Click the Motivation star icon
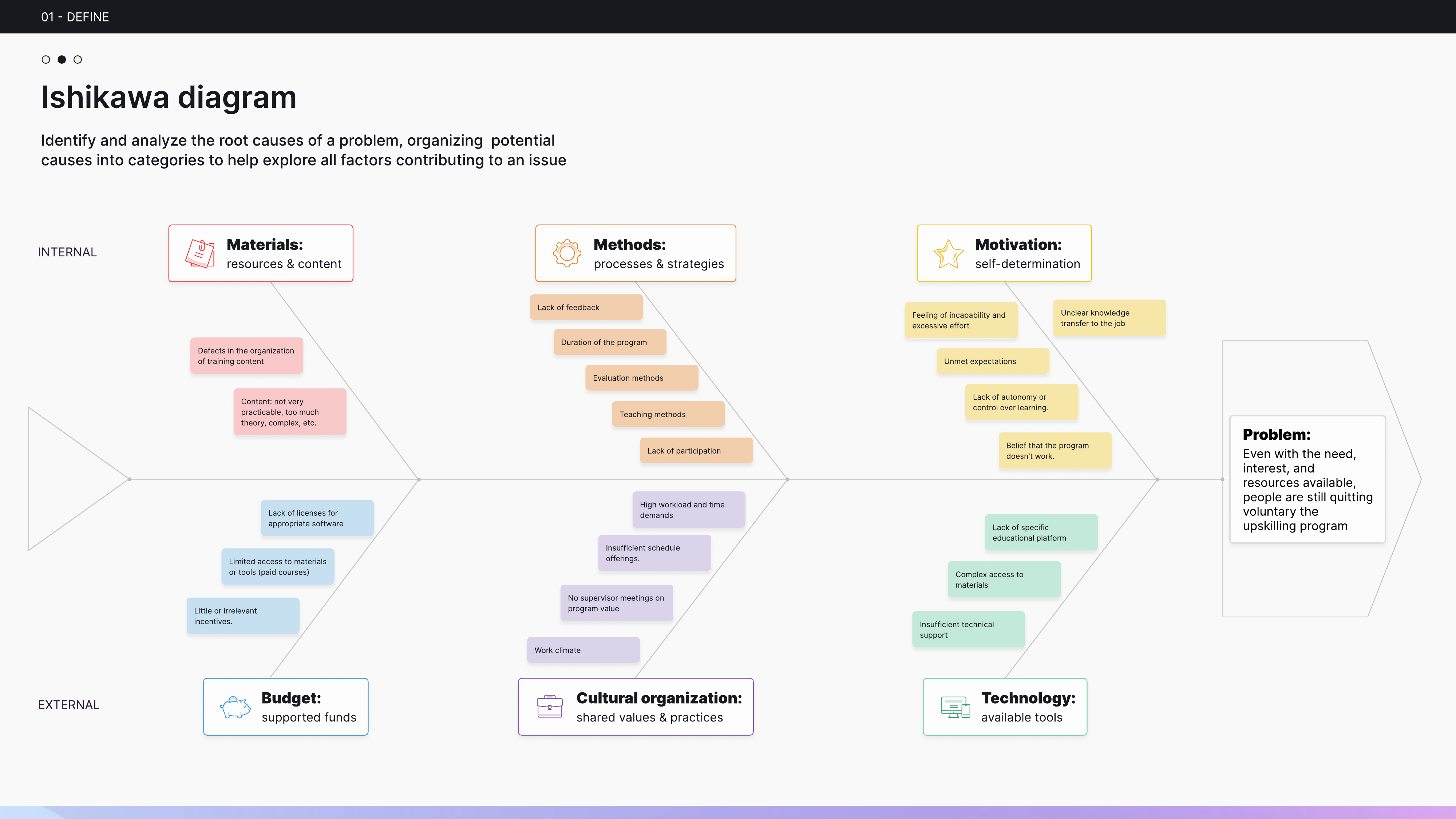 (x=948, y=253)
